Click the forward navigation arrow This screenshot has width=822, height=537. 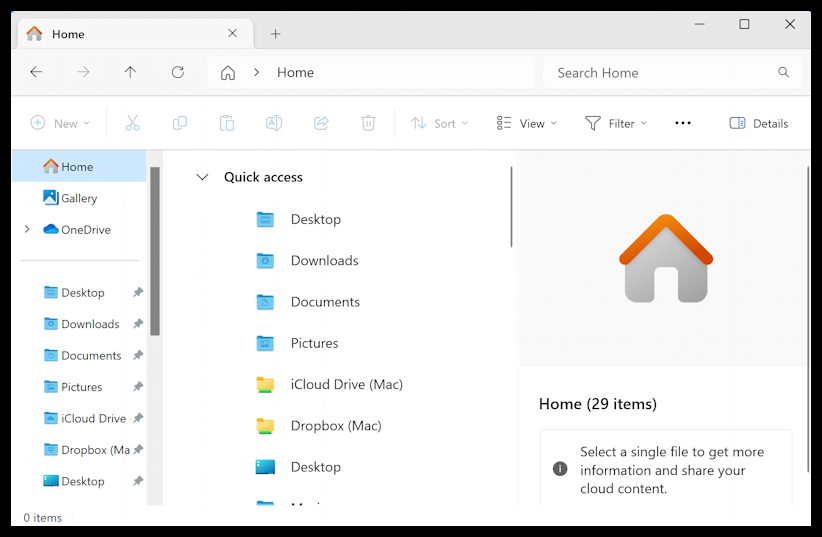point(83,72)
